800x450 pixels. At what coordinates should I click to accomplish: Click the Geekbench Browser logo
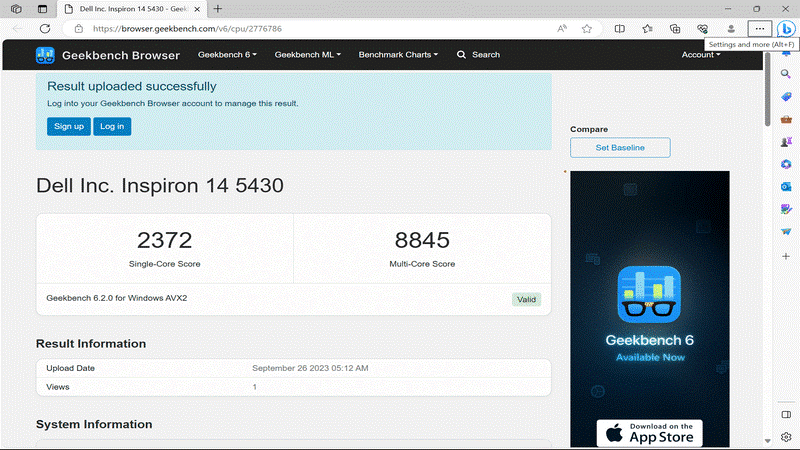(x=108, y=55)
